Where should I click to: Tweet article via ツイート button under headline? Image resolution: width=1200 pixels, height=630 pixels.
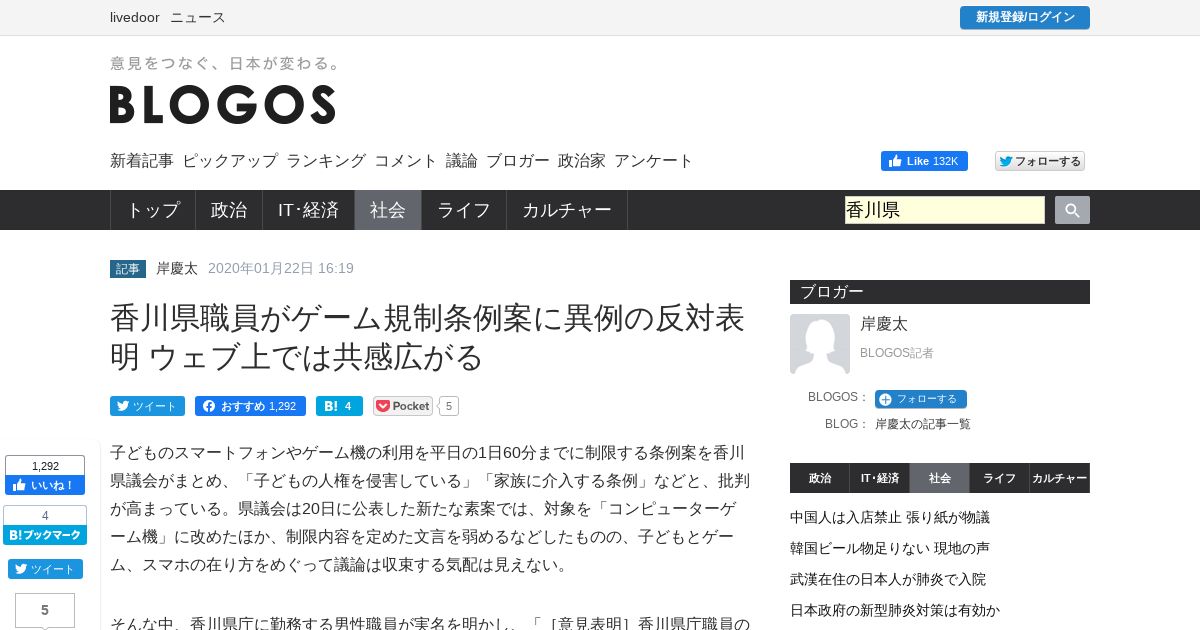(147, 406)
